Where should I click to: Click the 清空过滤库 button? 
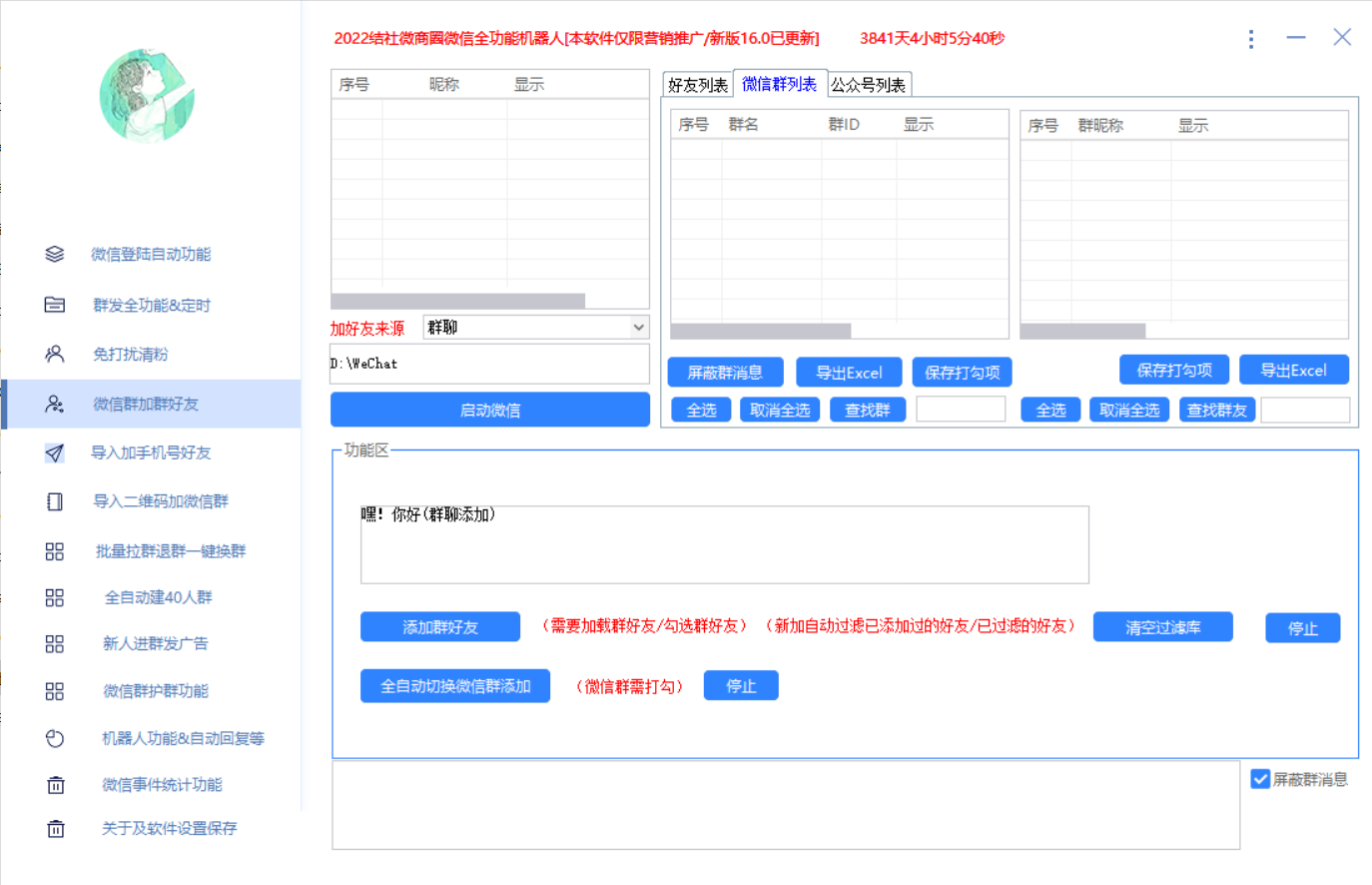click(1162, 627)
